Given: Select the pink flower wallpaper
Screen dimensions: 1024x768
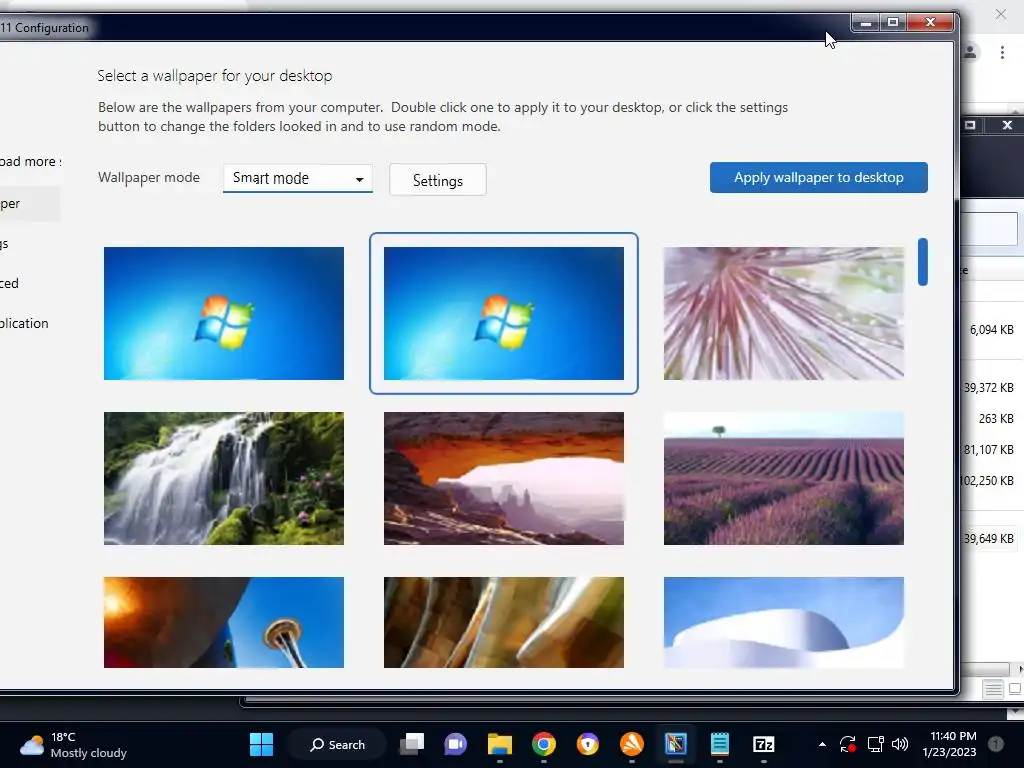Looking at the screenshot, I should tap(784, 313).
